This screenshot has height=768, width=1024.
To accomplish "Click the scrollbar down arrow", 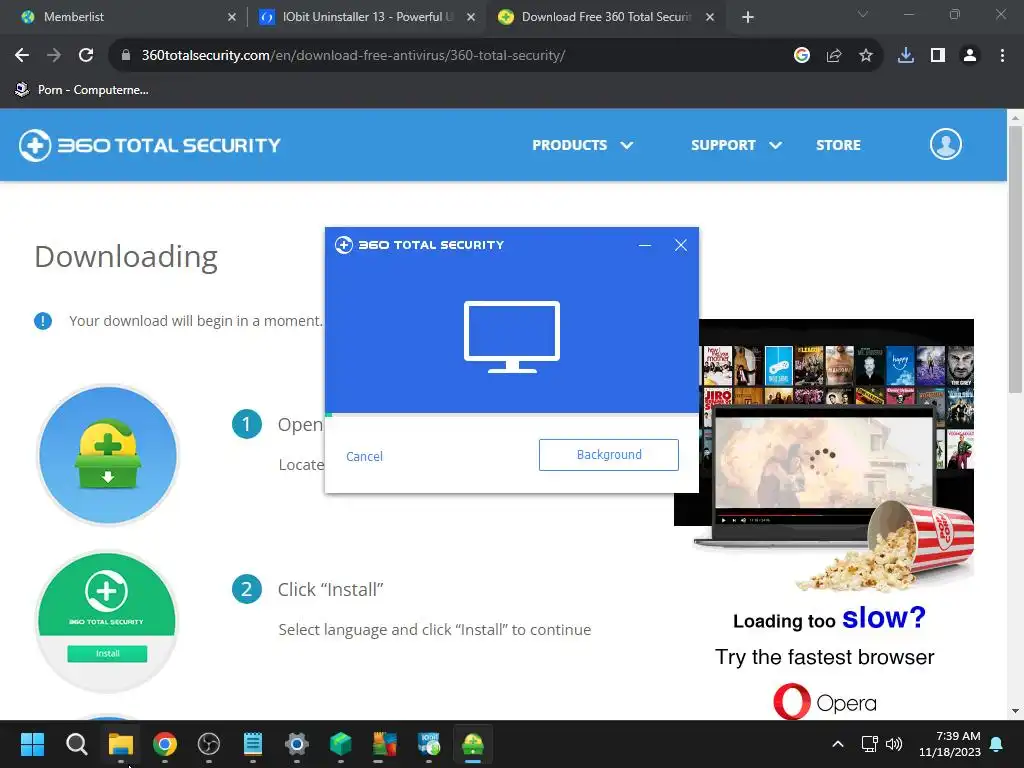I will [1015, 711].
